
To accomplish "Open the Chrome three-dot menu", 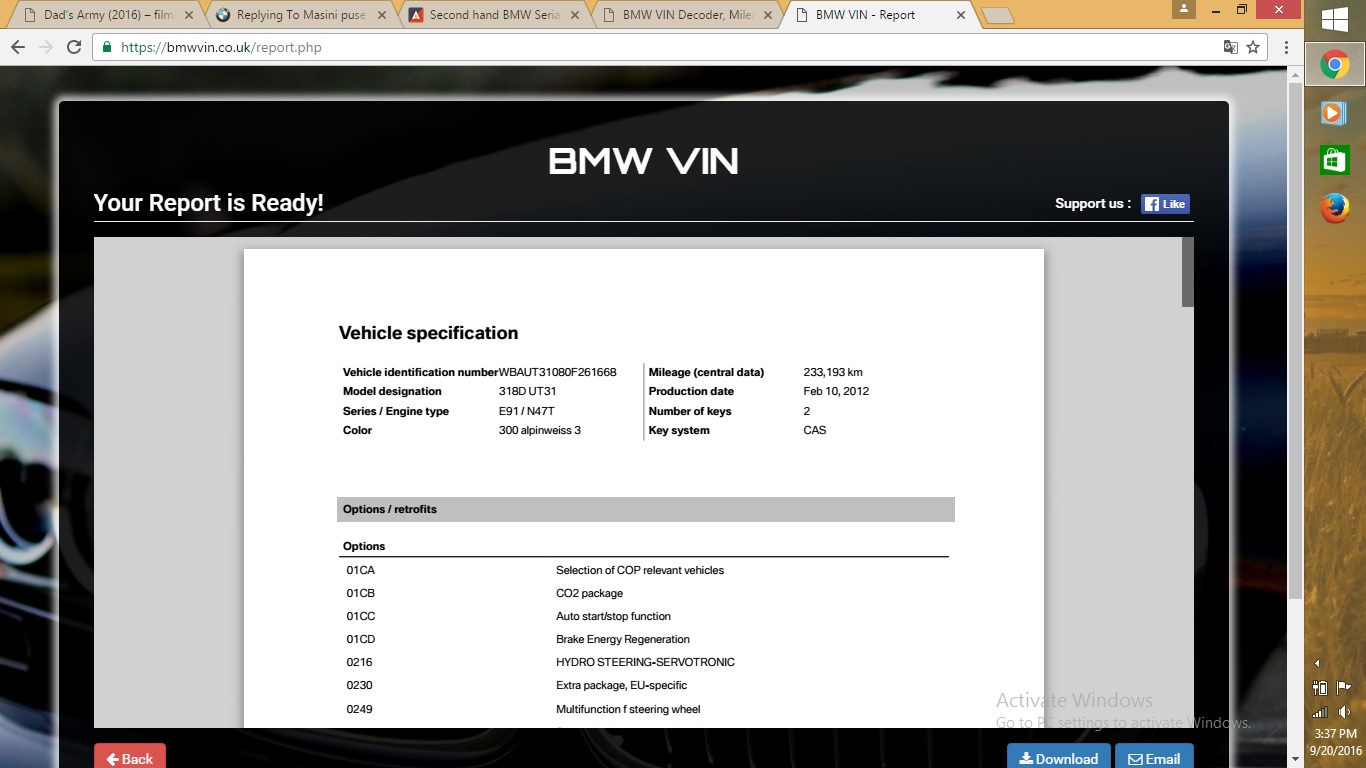I will click(1286, 47).
